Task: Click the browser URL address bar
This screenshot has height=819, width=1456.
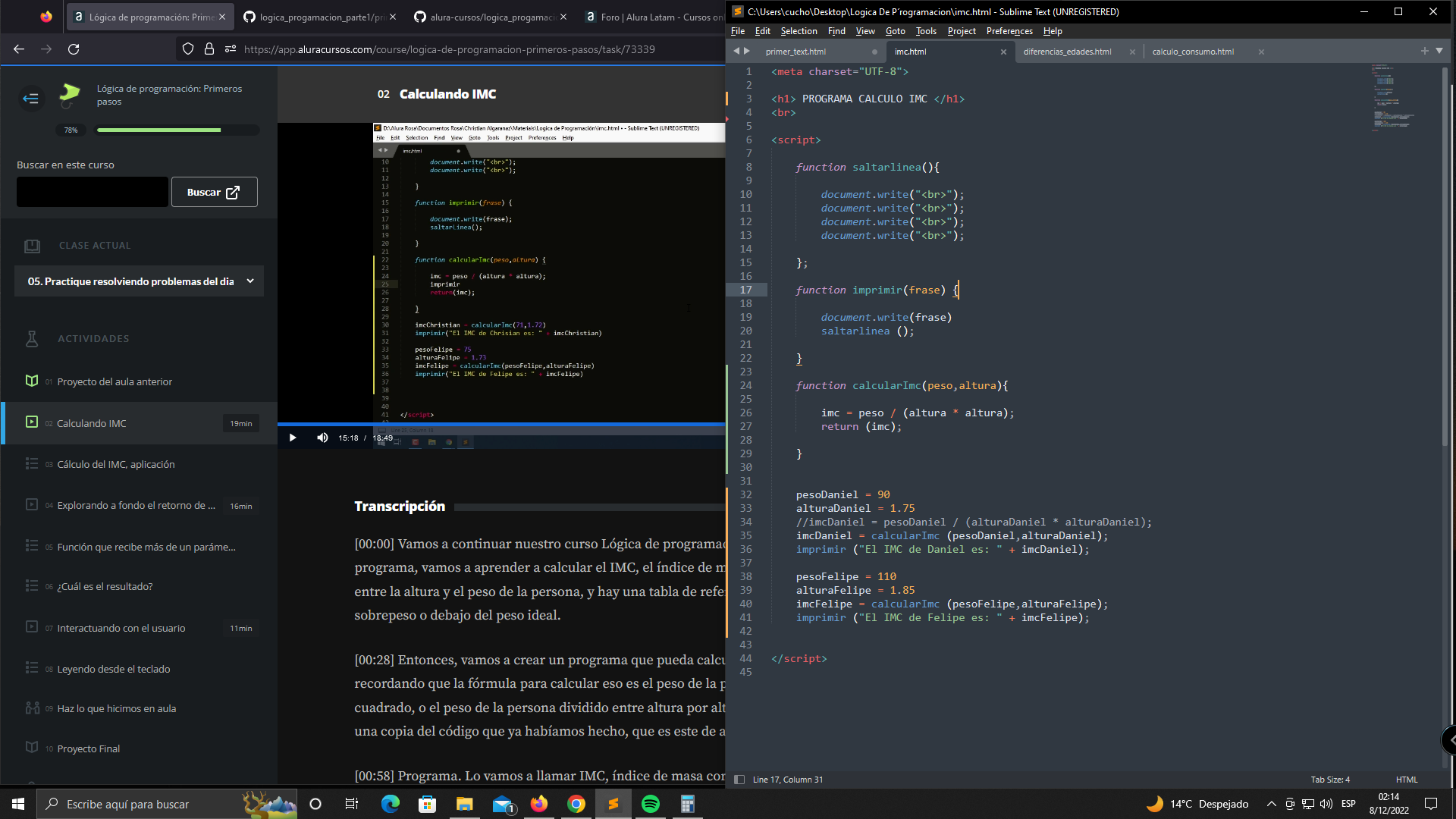Action: point(450,49)
